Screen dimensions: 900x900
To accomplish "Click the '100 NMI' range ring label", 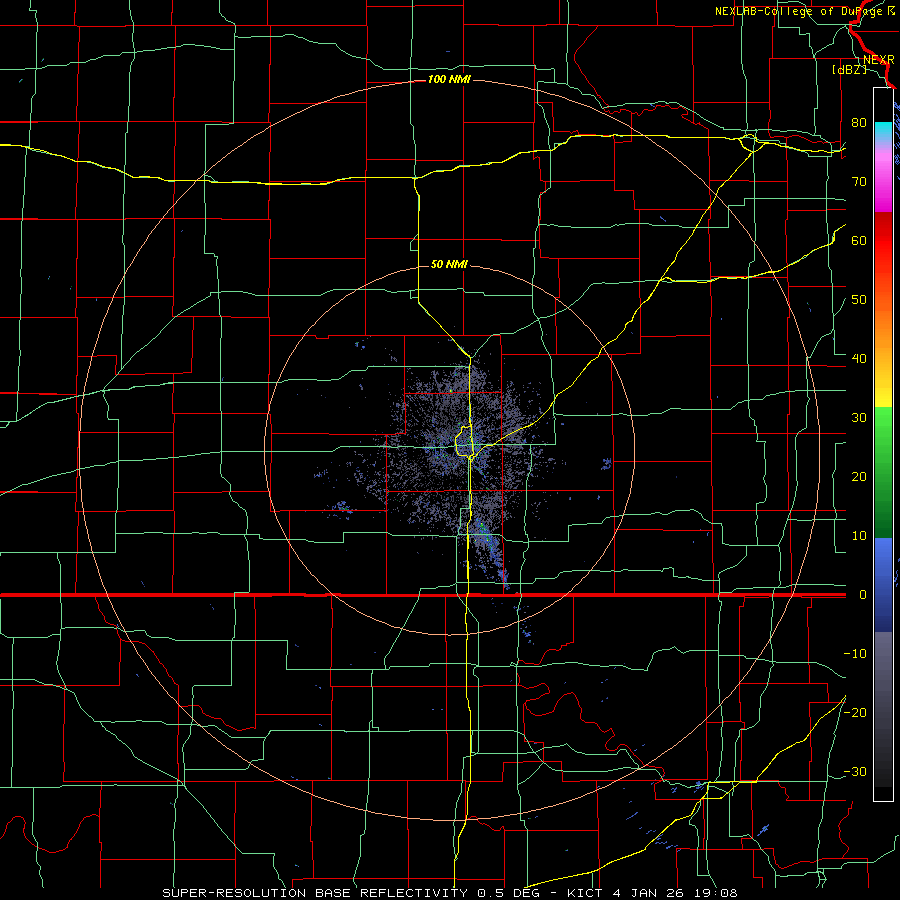I will (x=449, y=79).
